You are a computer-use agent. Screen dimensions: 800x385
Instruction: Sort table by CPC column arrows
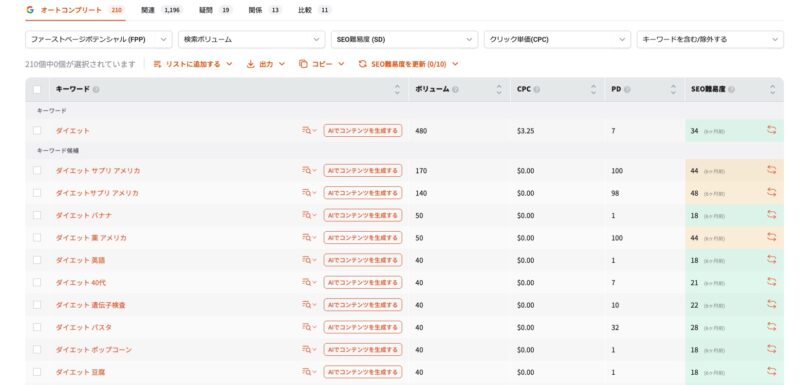click(x=593, y=89)
